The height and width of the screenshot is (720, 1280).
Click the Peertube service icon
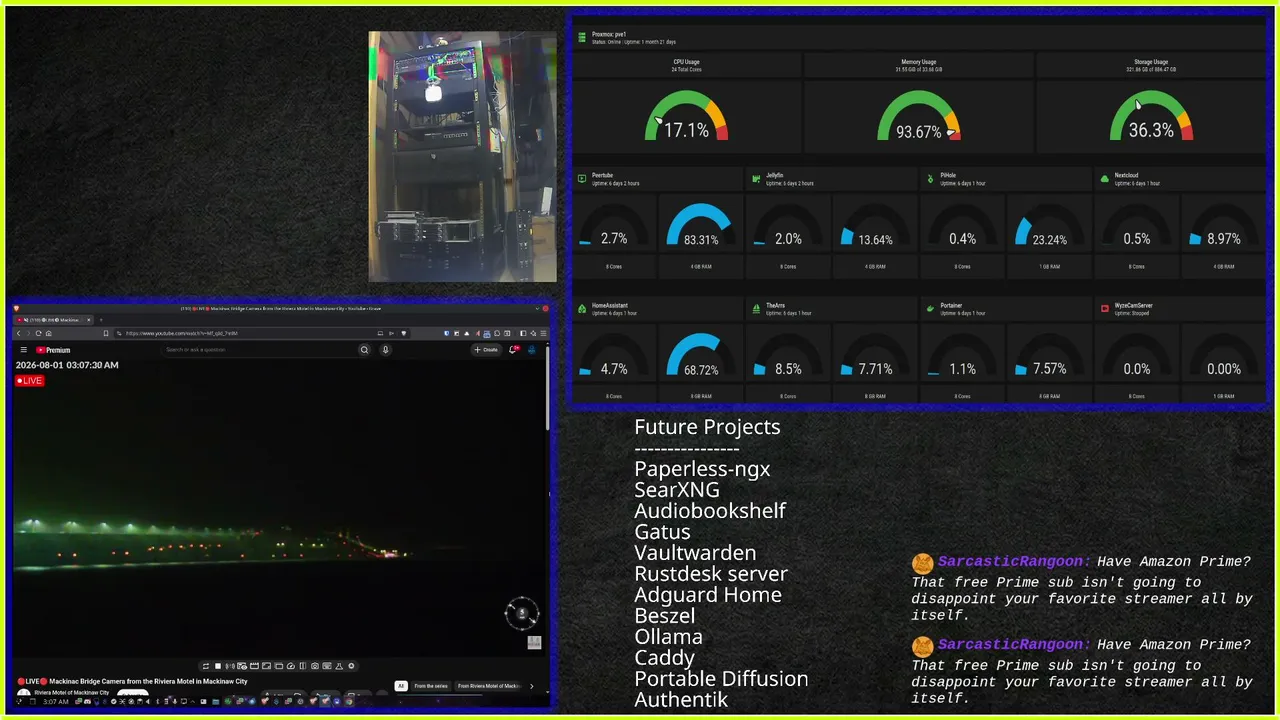(x=582, y=179)
